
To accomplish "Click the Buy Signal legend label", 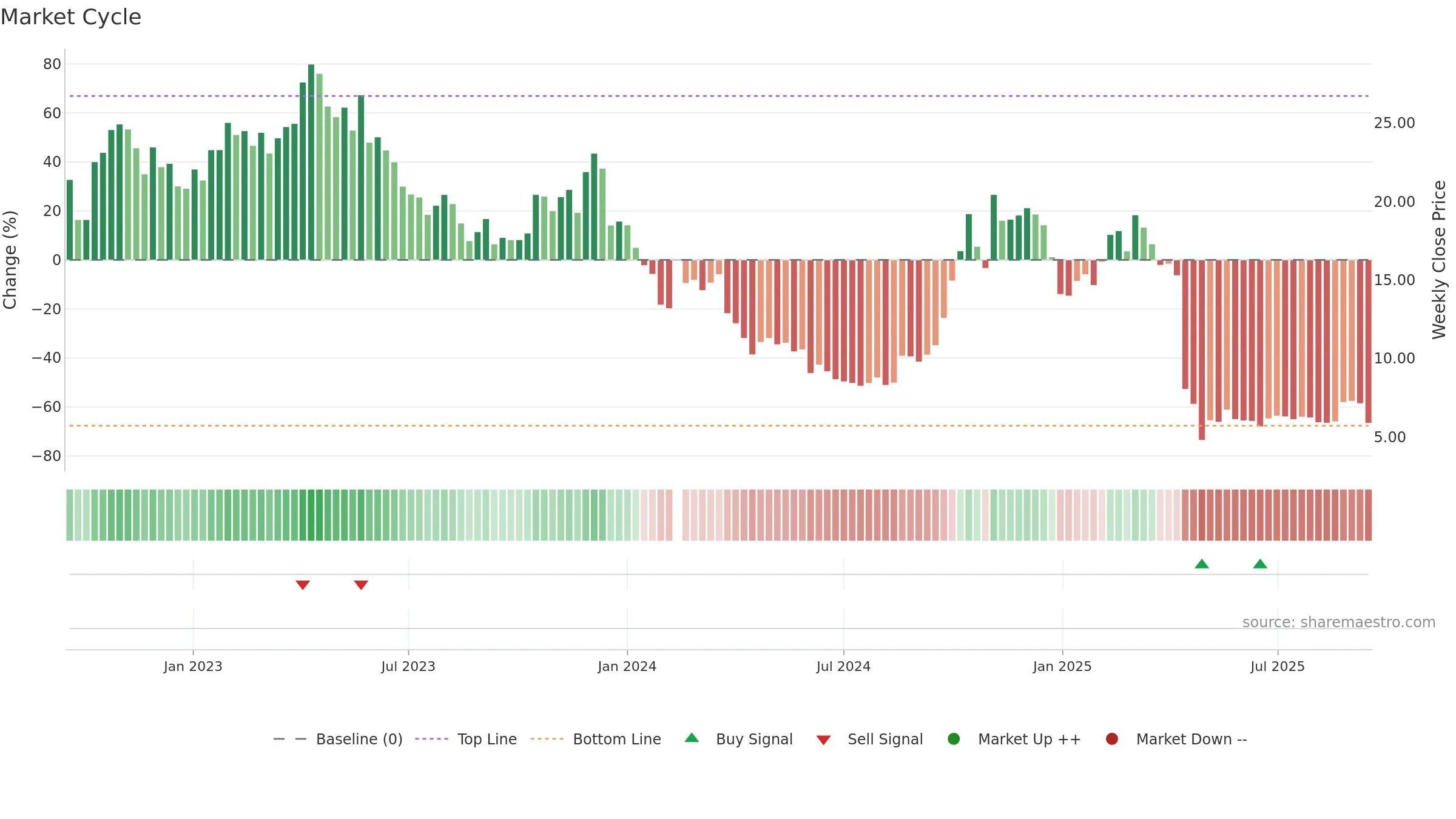I will tap(754, 739).
